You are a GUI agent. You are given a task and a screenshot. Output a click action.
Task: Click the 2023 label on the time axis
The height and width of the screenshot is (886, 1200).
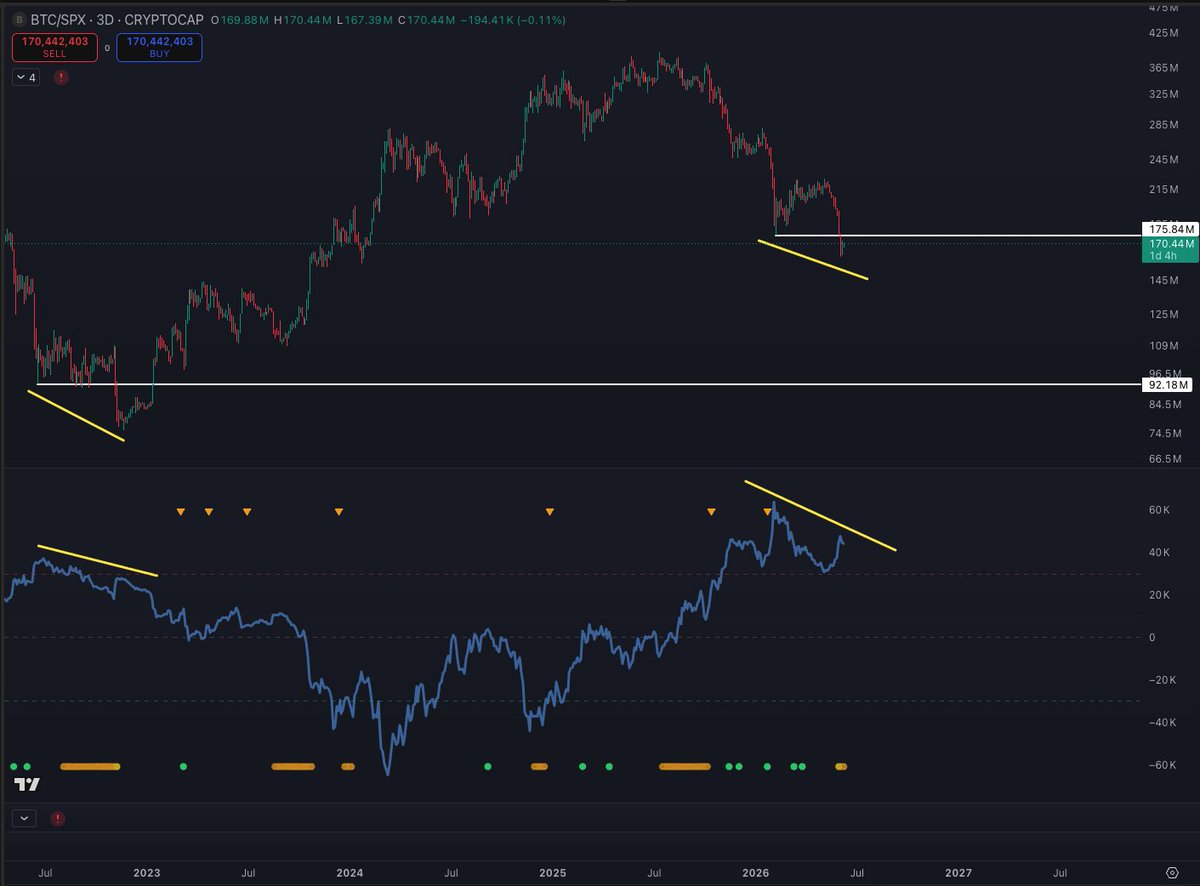146,872
